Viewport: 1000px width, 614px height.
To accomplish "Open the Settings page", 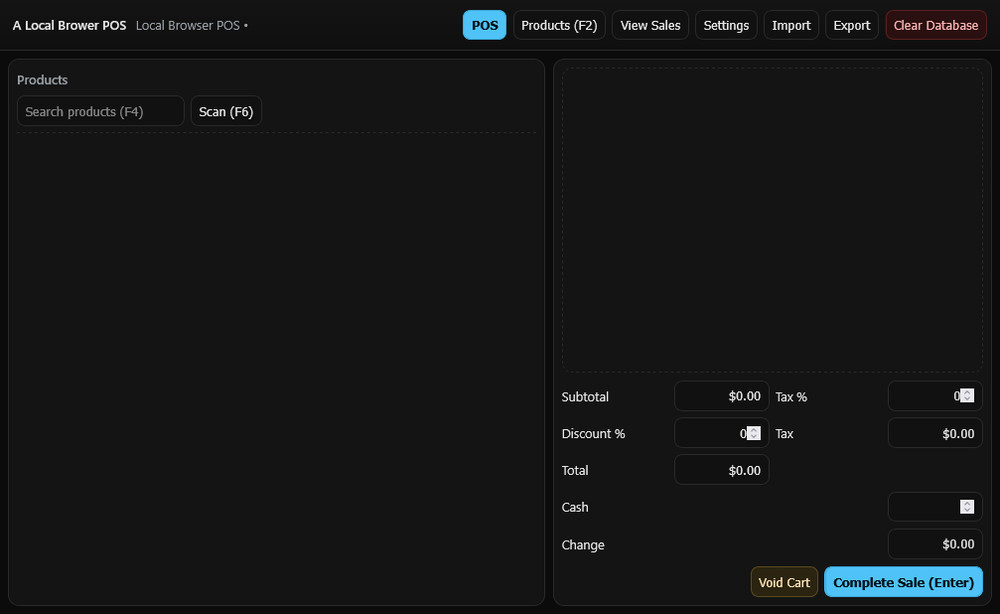I will (x=726, y=24).
